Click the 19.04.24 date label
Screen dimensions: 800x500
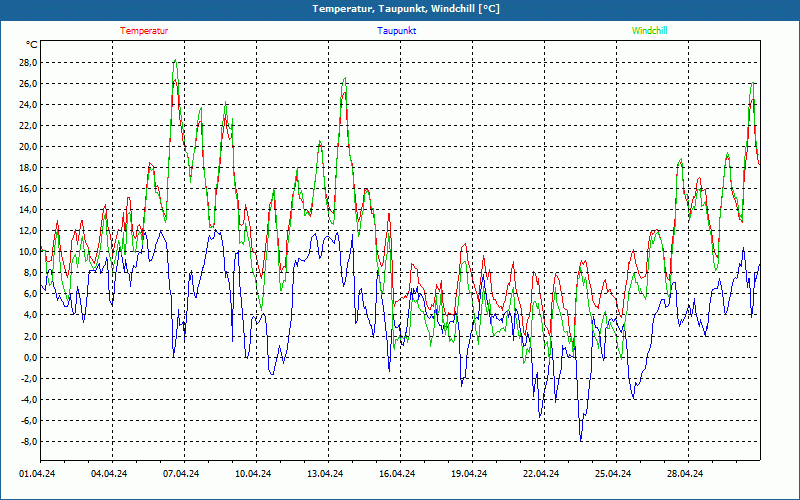(x=469, y=474)
